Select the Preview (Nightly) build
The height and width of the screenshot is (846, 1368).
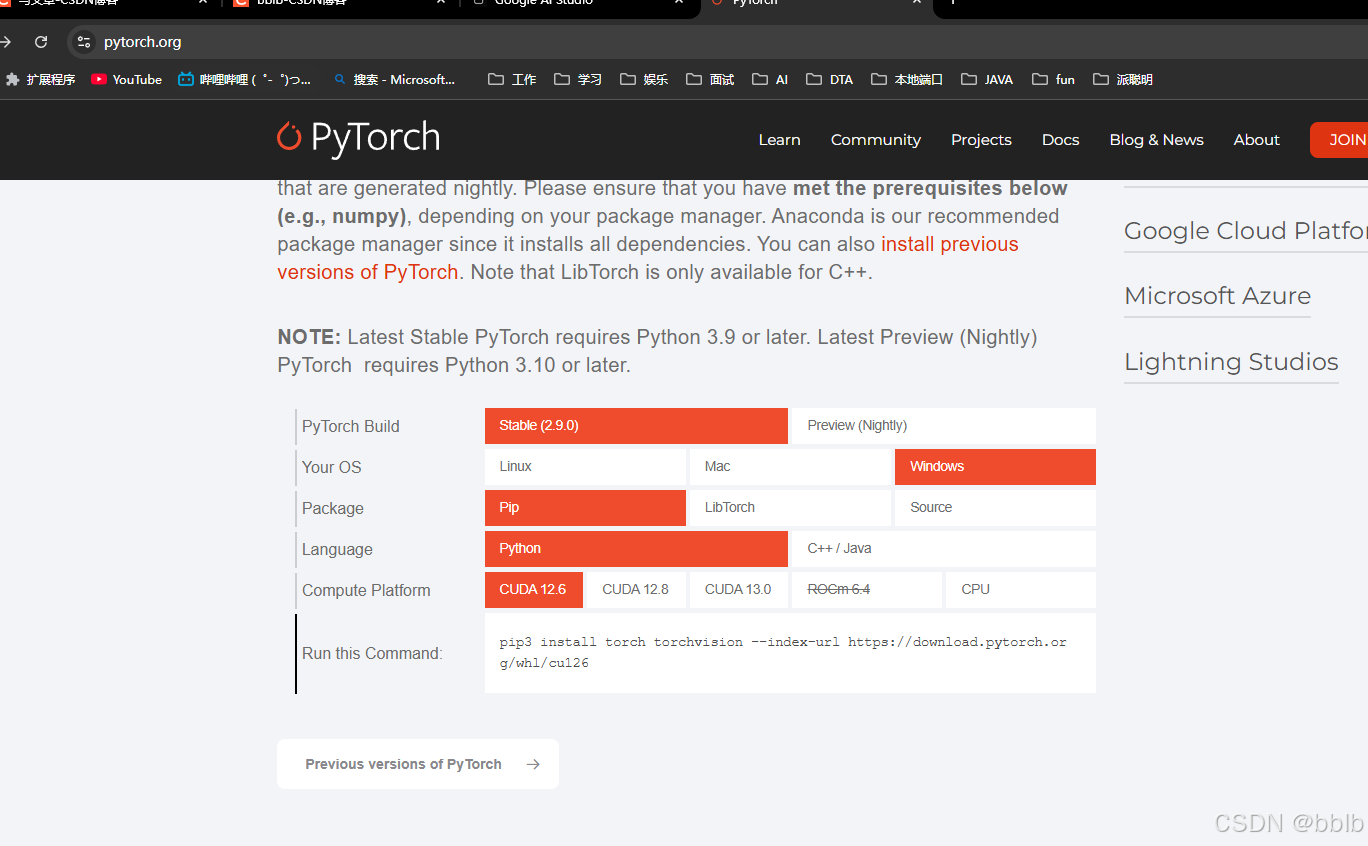point(944,426)
